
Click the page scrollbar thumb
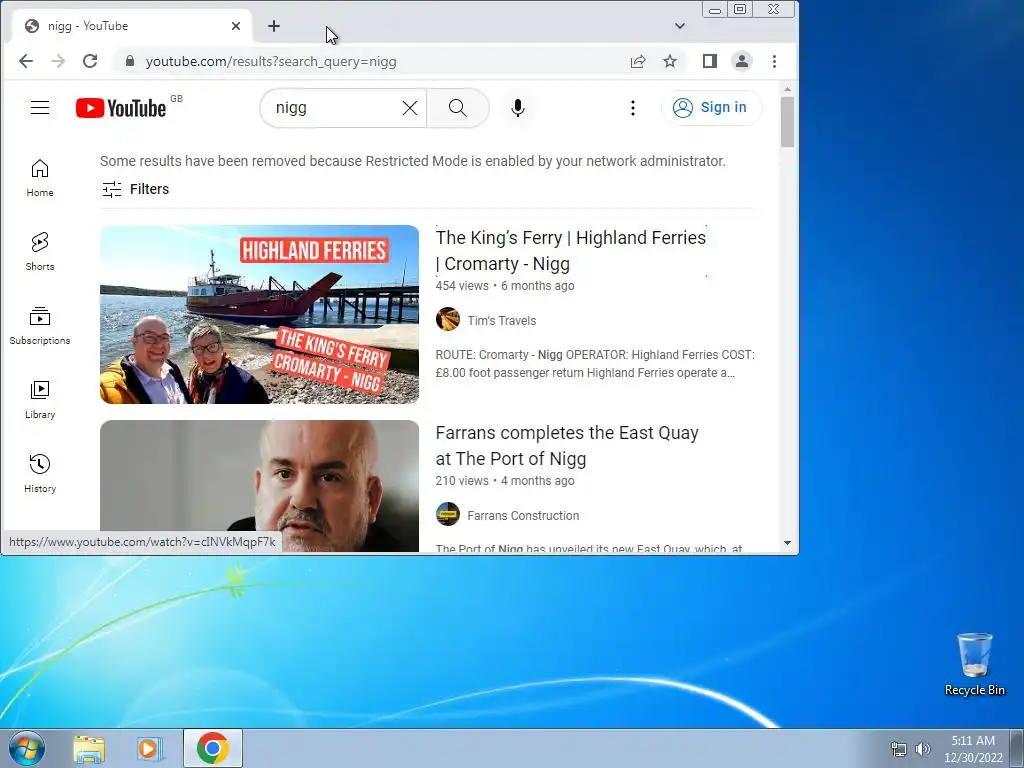[x=787, y=122]
